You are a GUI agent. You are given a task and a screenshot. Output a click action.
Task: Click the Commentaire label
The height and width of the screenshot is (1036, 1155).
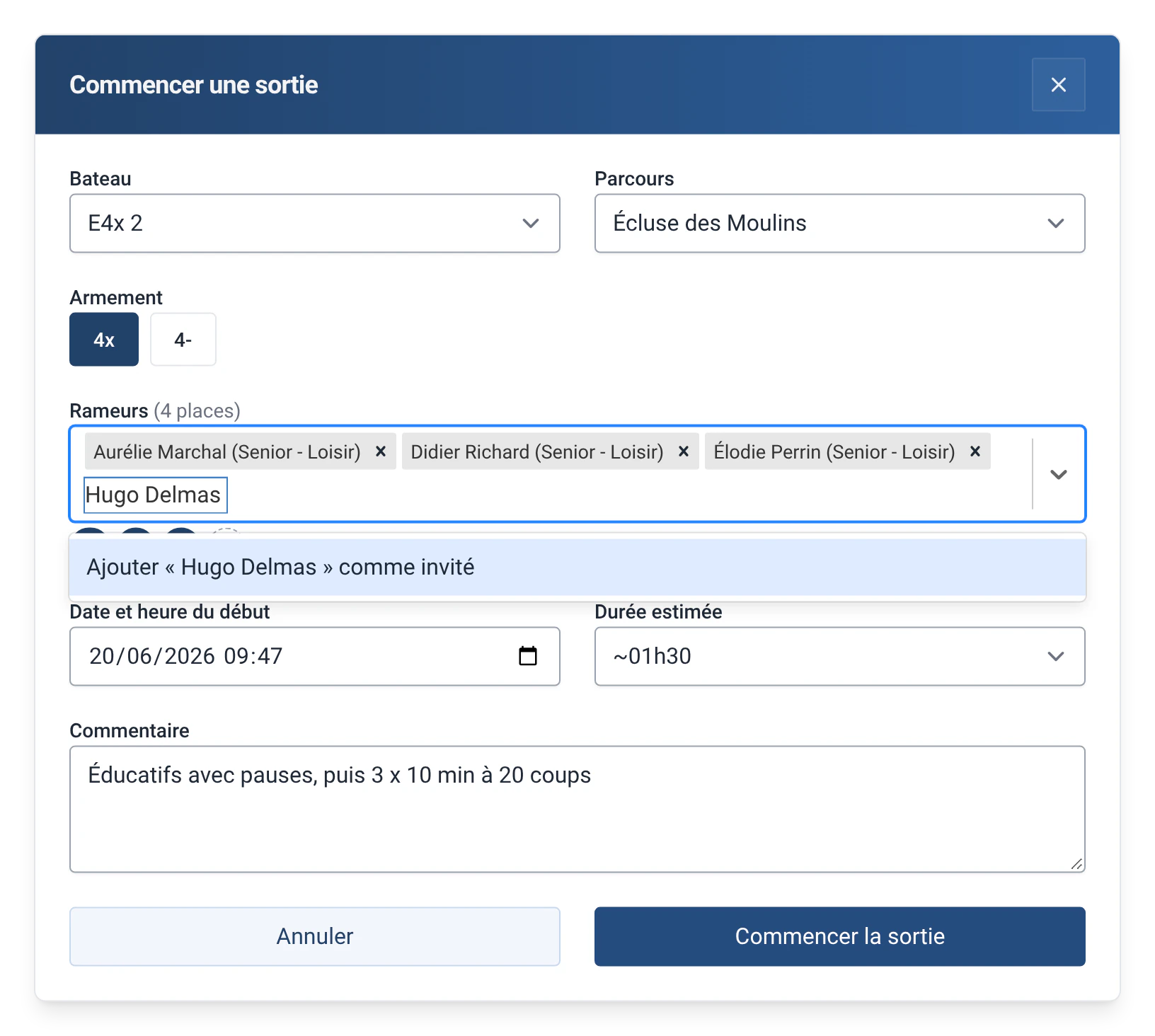[x=130, y=730]
